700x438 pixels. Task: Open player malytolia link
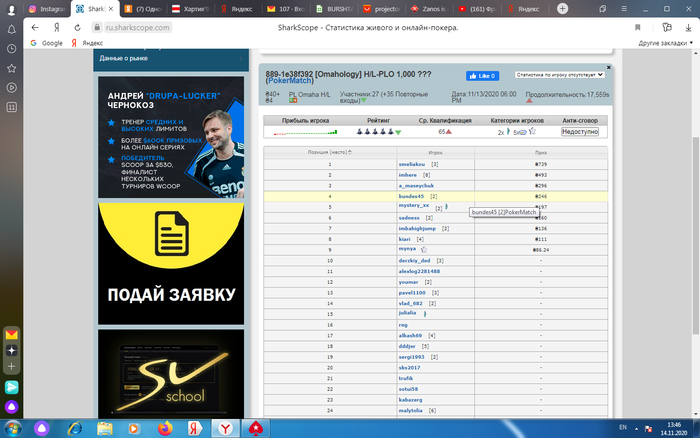(410, 411)
